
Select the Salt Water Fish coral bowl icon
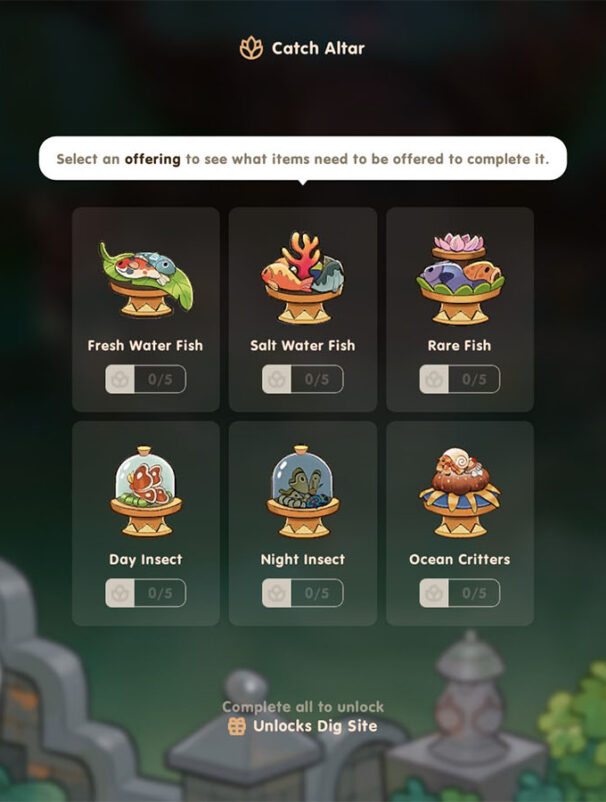(303, 278)
